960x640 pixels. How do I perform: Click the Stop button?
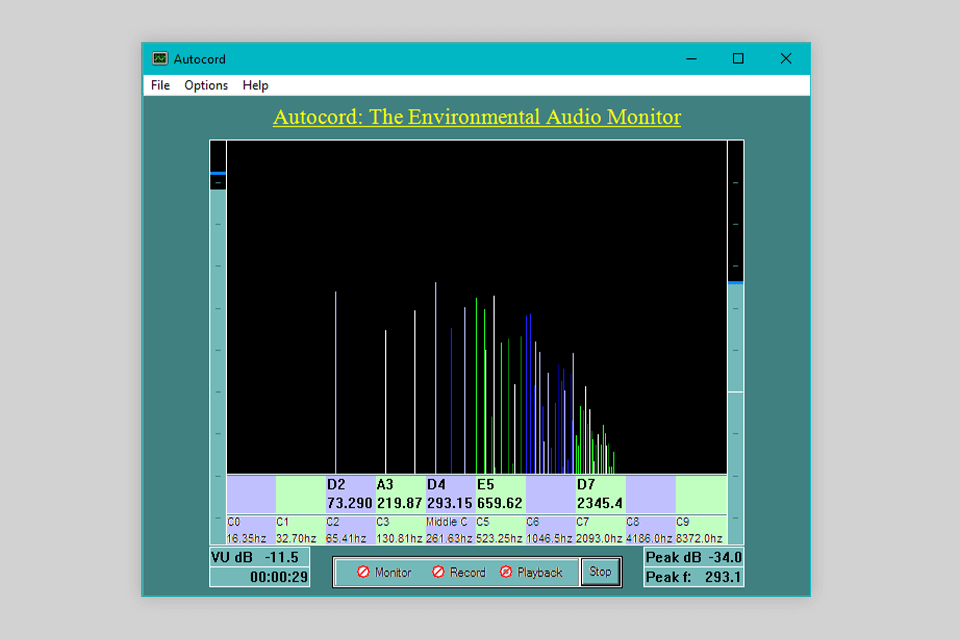pyautogui.click(x=600, y=571)
